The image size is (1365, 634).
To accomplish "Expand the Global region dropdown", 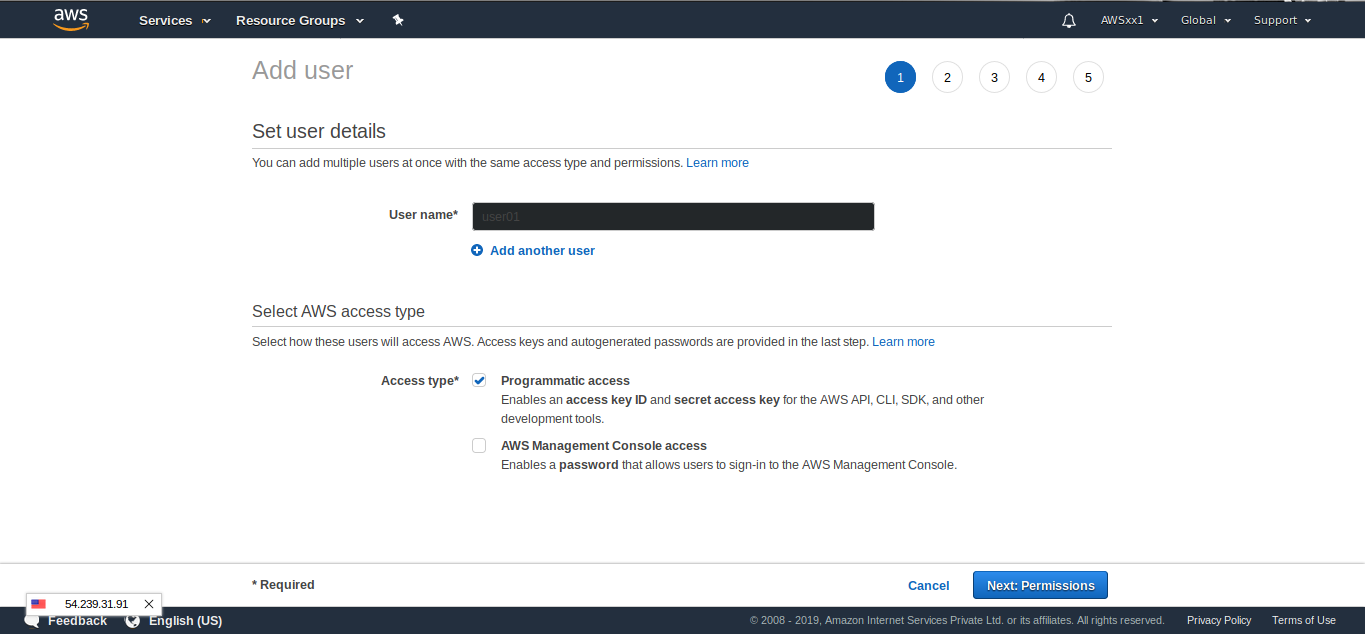I will (1205, 20).
